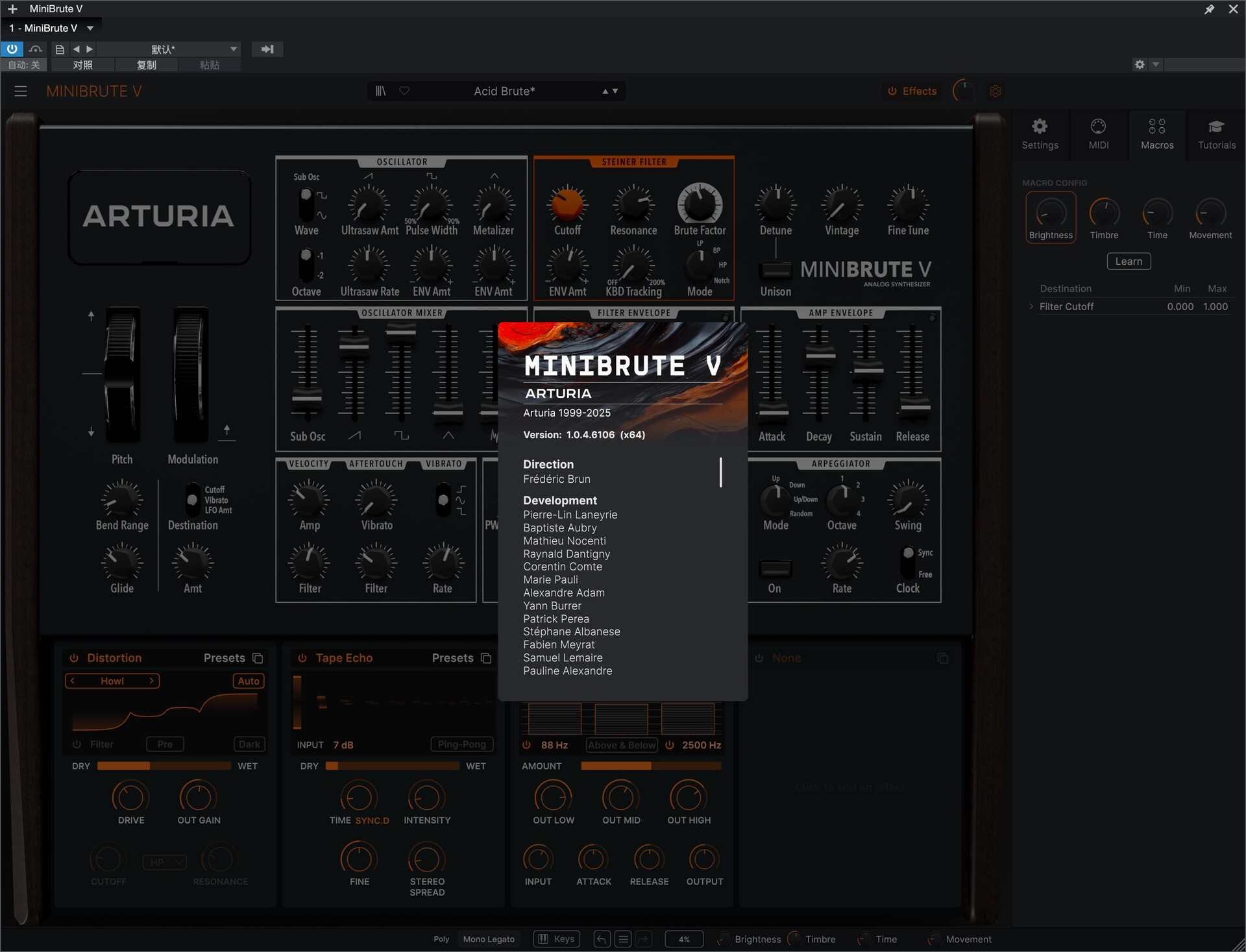
Task: Click the Arturia logo display
Action: tap(159, 217)
